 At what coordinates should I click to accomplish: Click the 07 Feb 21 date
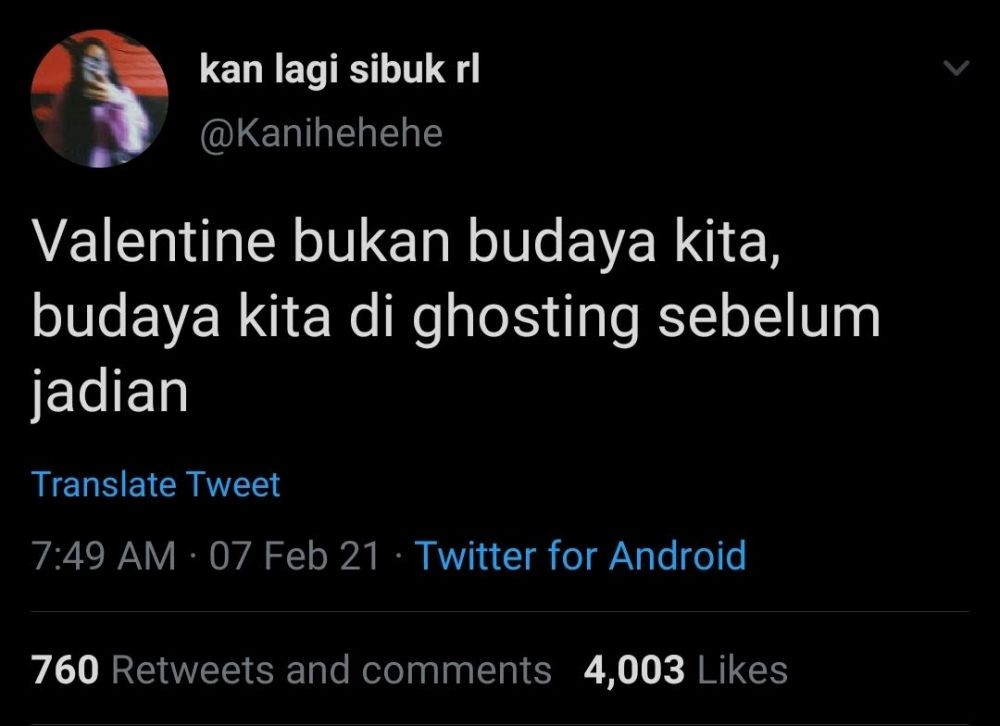(x=276, y=556)
